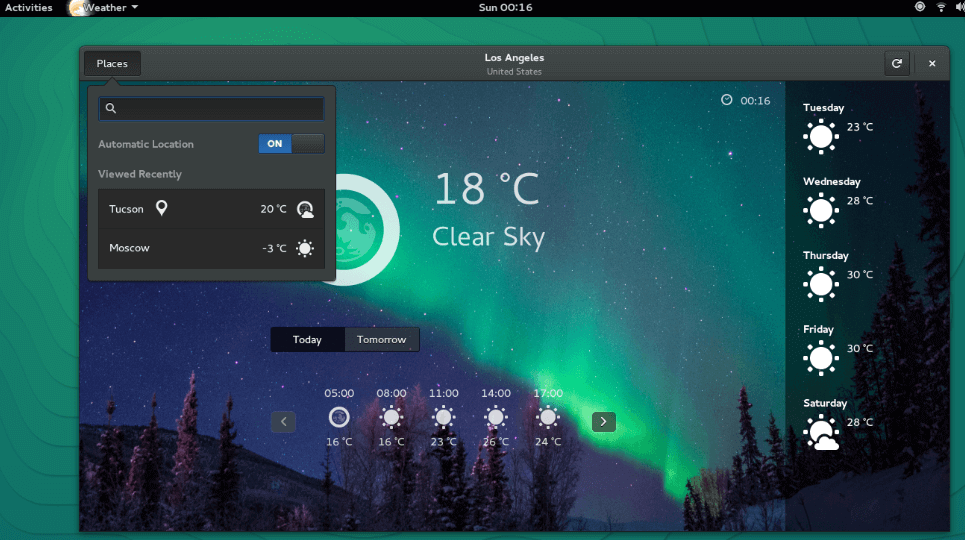The width and height of the screenshot is (965, 540).
Task: Click the 26 °C under 14:00
Action: 495,441
